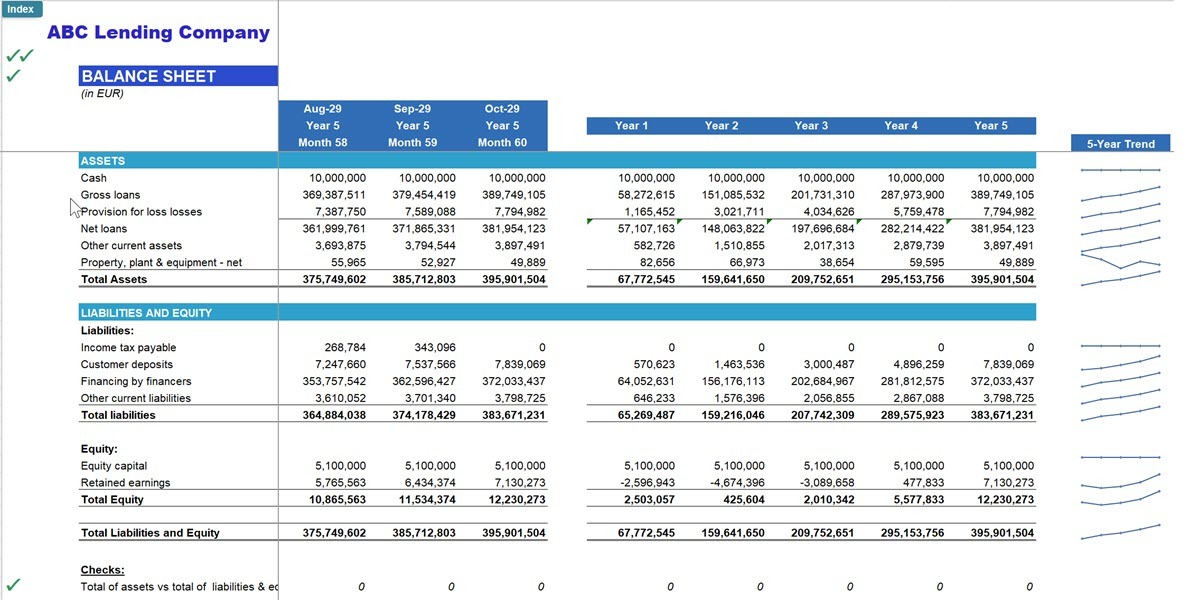Click the Total liabilities trend sparkline
Viewport: 1200px width, 600px height.
1120,414
